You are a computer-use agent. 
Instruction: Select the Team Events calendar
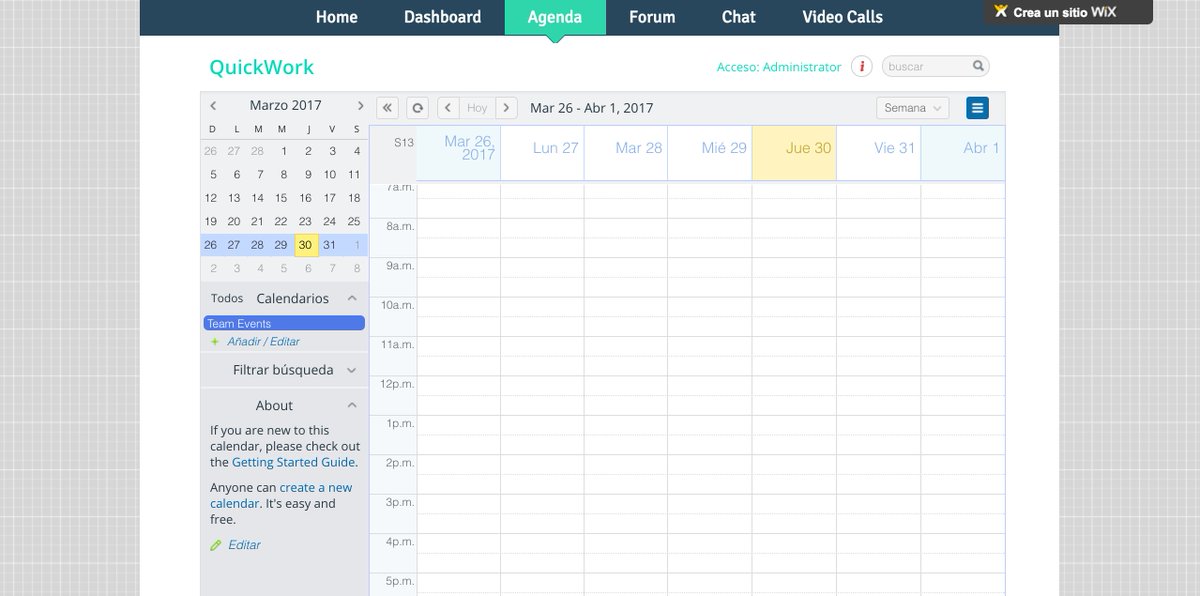[283, 322]
